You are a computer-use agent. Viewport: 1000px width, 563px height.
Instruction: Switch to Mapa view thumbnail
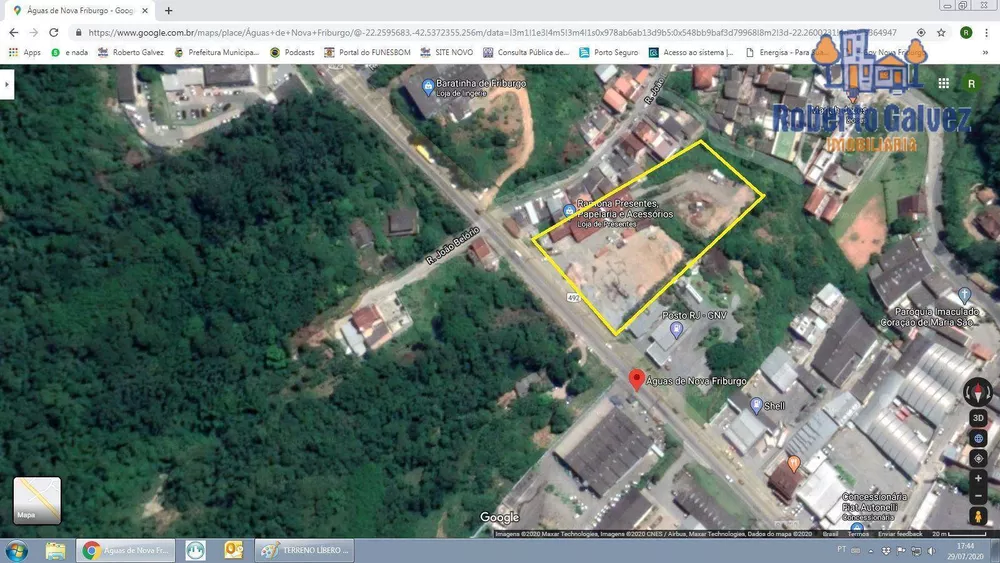tap(38, 501)
